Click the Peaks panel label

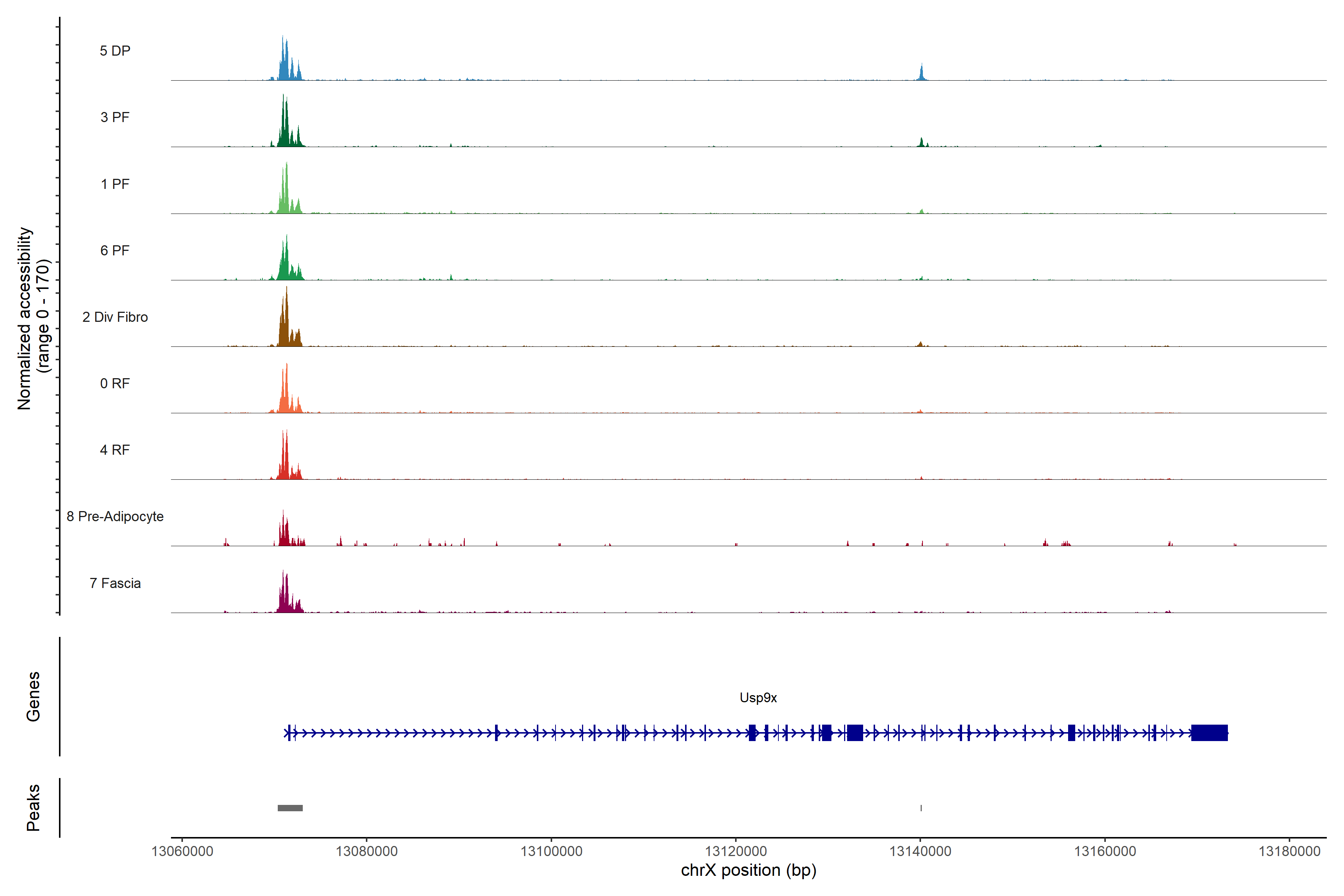pyautogui.click(x=33, y=808)
